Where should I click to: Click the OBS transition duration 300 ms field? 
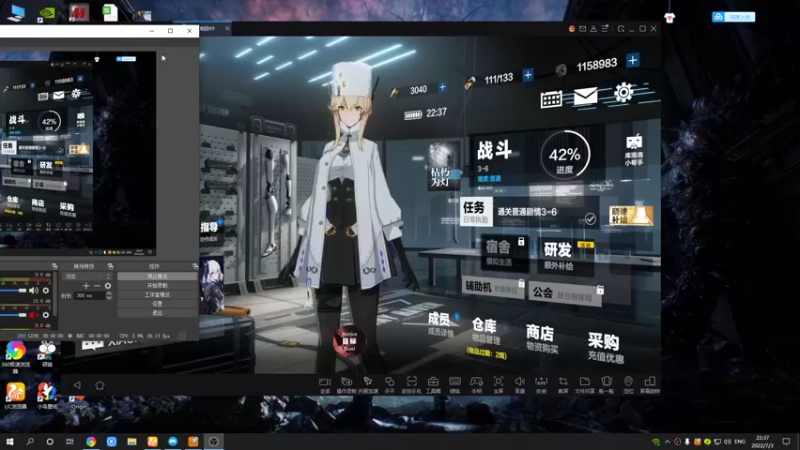point(91,295)
